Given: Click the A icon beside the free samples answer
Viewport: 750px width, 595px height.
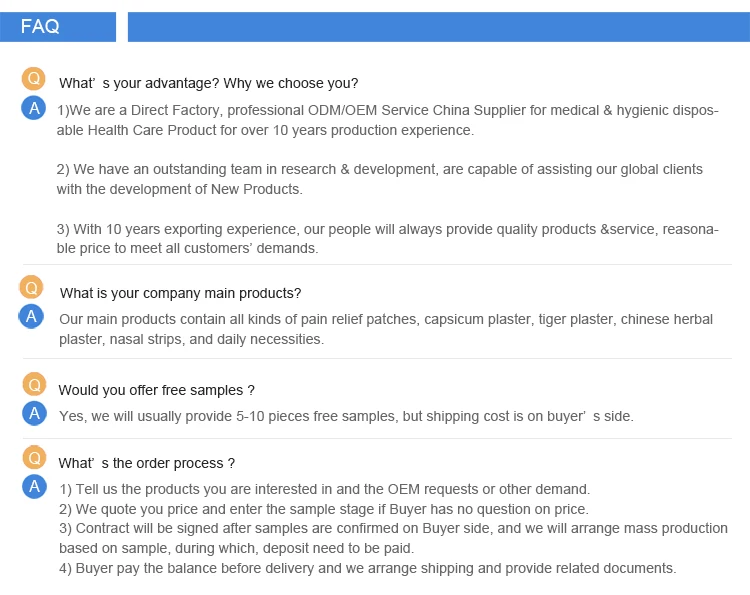Looking at the screenshot, I should [34, 413].
